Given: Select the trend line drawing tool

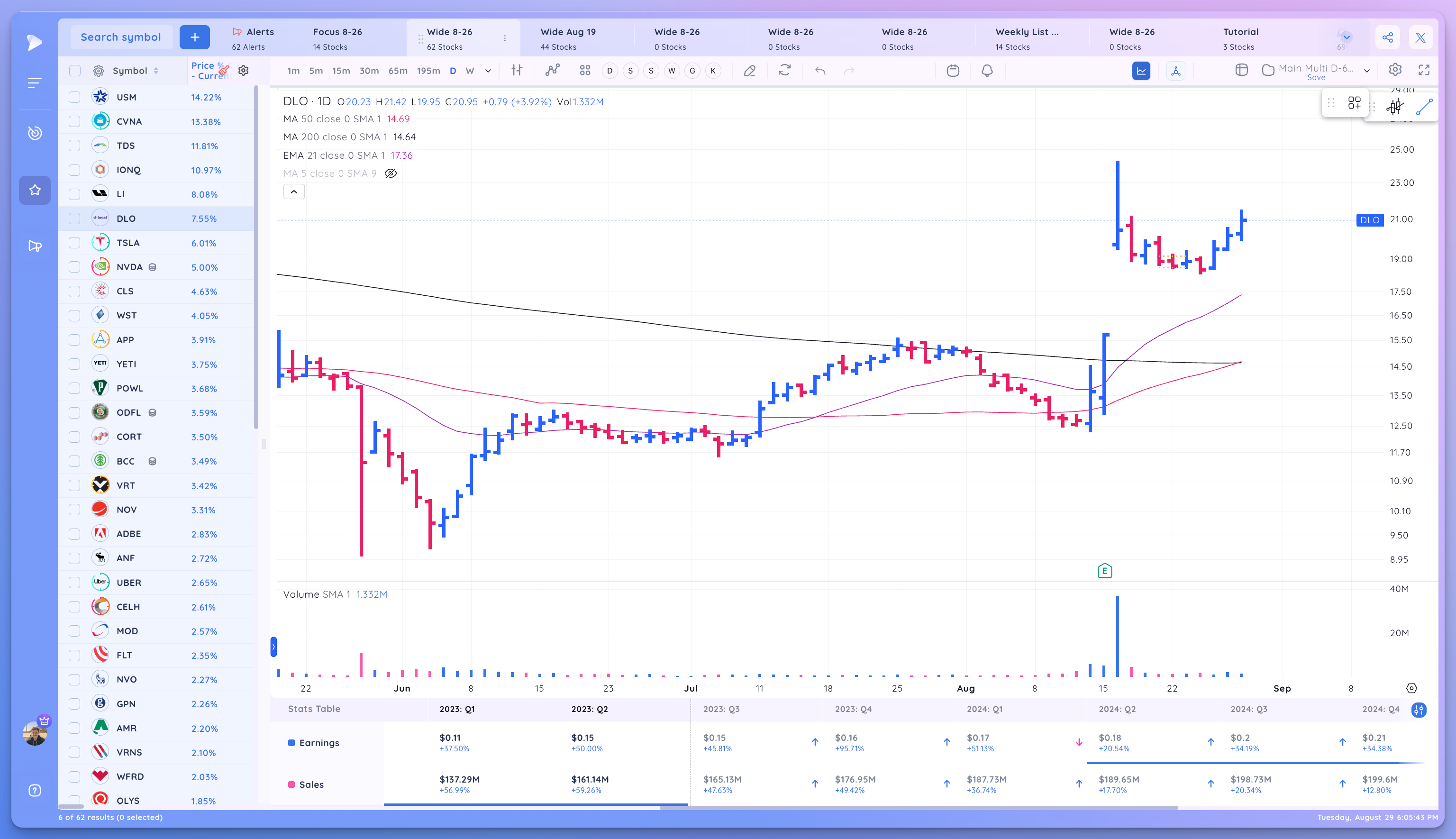Looking at the screenshot, I should tap(1424, 107).
